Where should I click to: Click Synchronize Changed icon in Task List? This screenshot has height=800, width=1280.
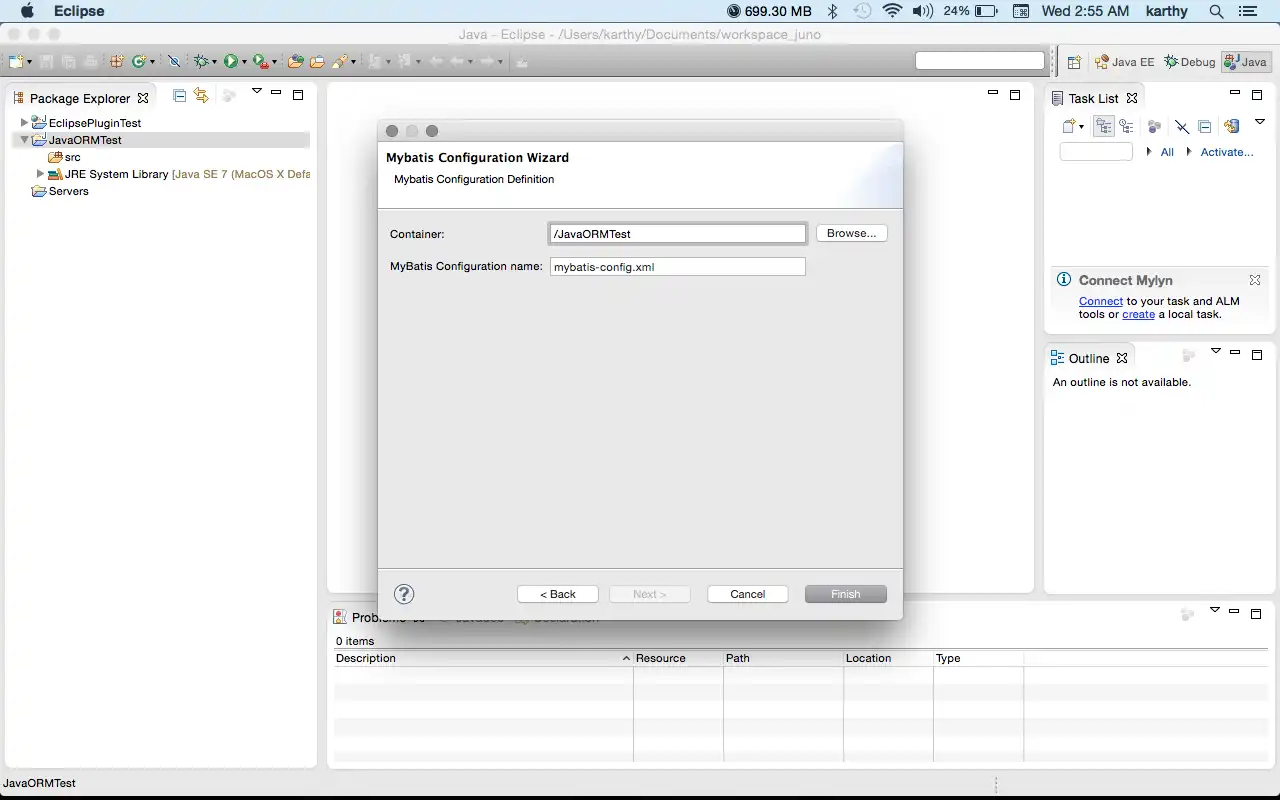1232,126
